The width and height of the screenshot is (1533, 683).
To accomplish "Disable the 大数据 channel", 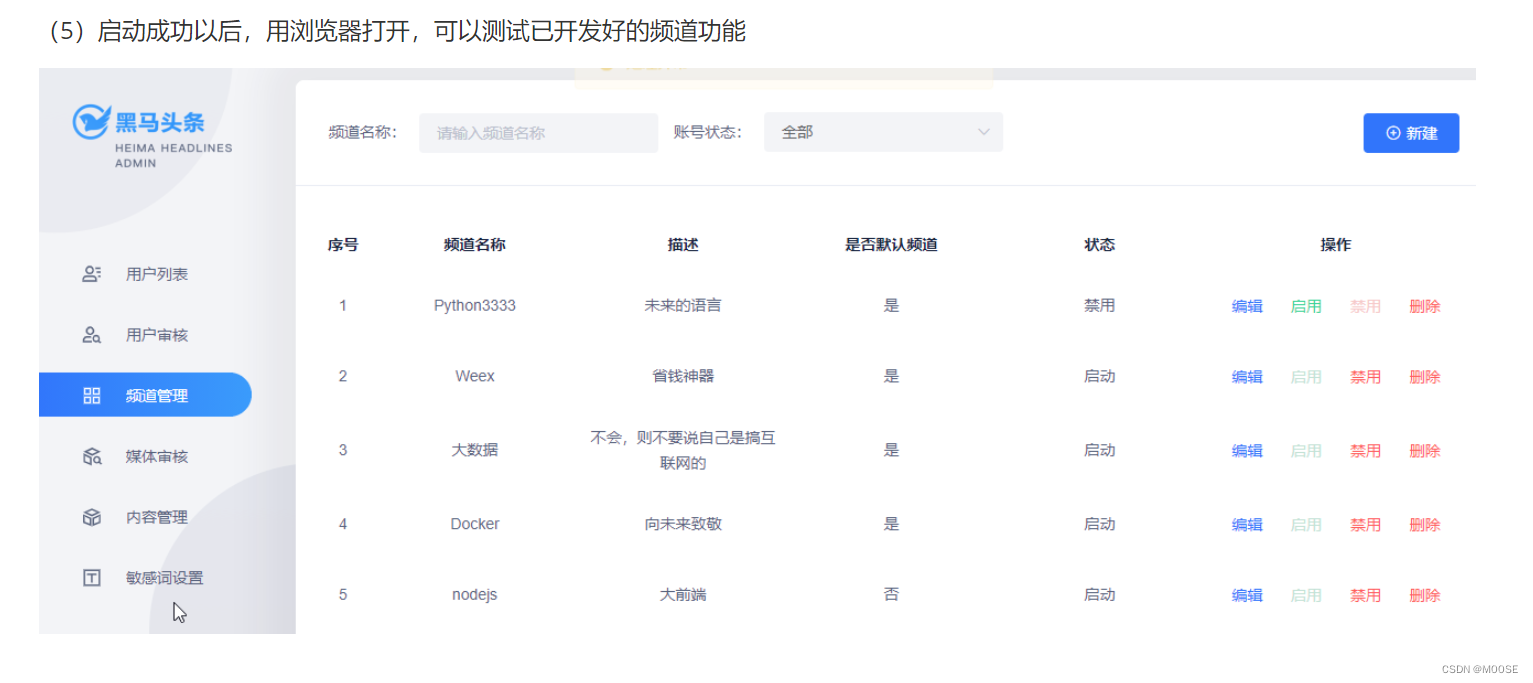I will 1365,451.
